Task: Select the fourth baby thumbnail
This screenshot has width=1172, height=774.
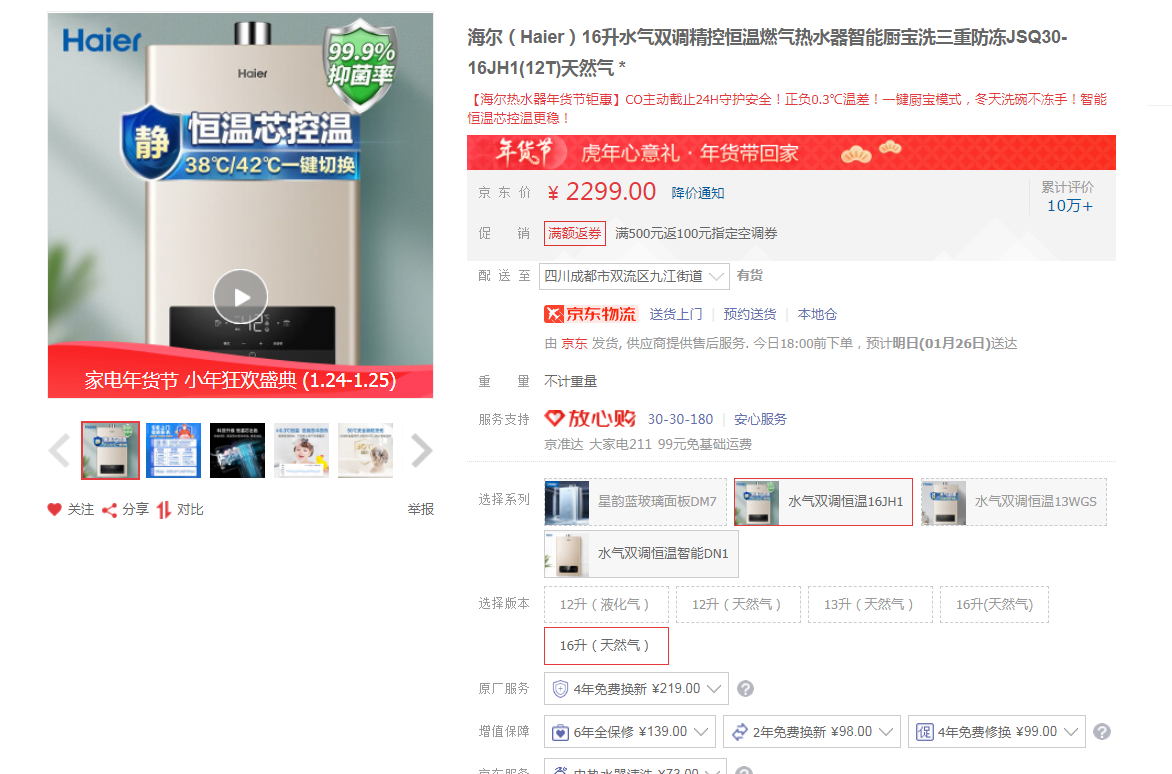Action: [301, 451]
